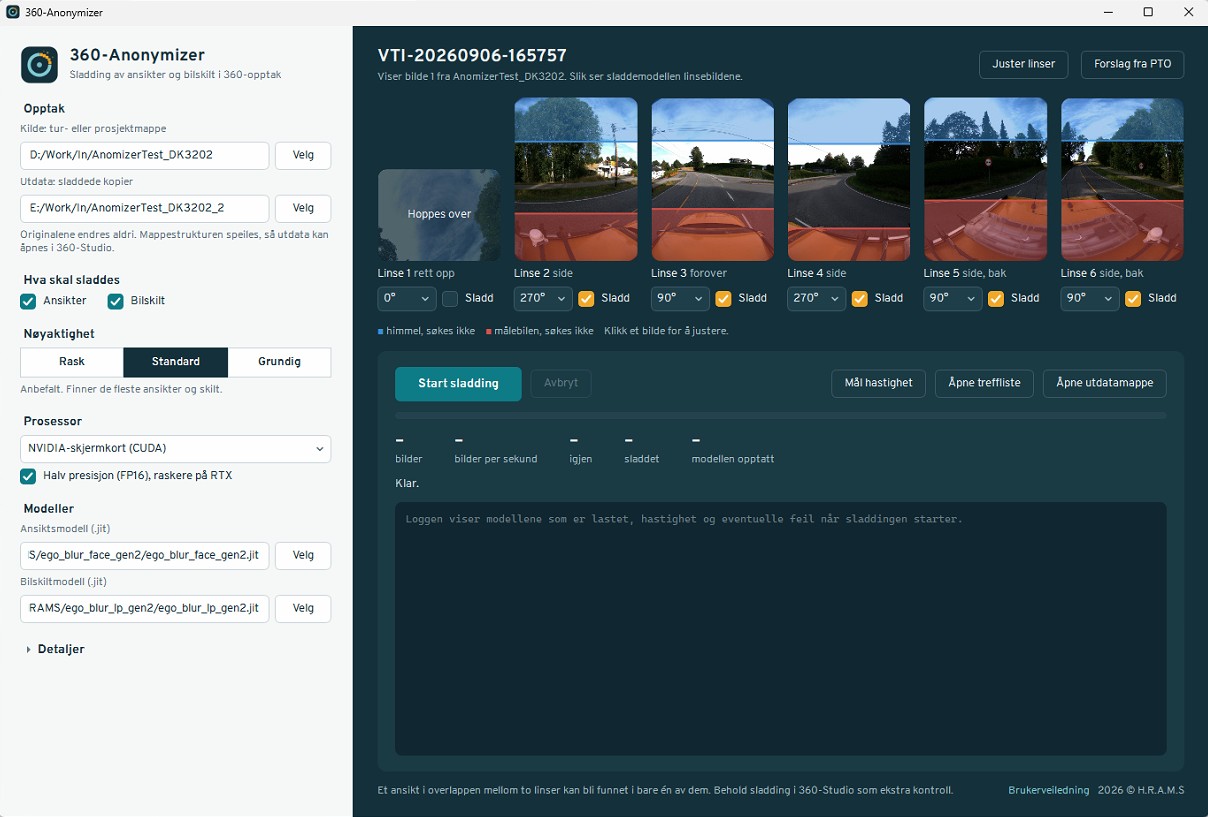The height and width of the screenshot is (817, 1208).
Task: Enable the Sladd checkbox for Linse 1
Action: tap(450, 298)
